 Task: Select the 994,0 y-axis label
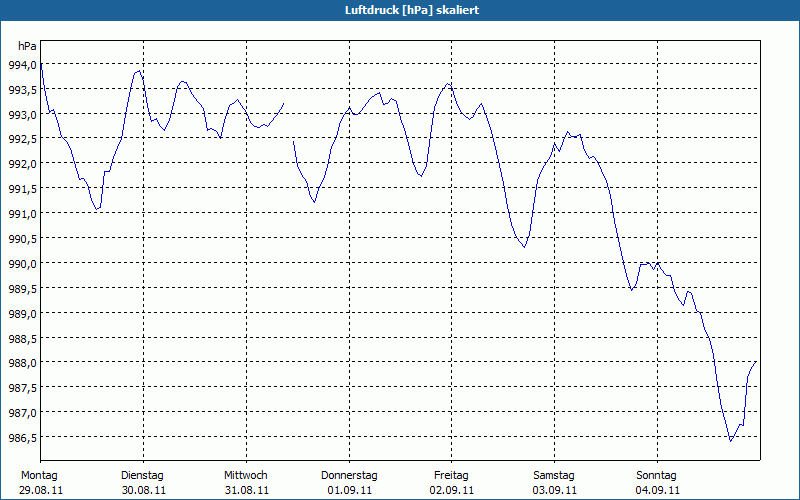coord(22,65)
